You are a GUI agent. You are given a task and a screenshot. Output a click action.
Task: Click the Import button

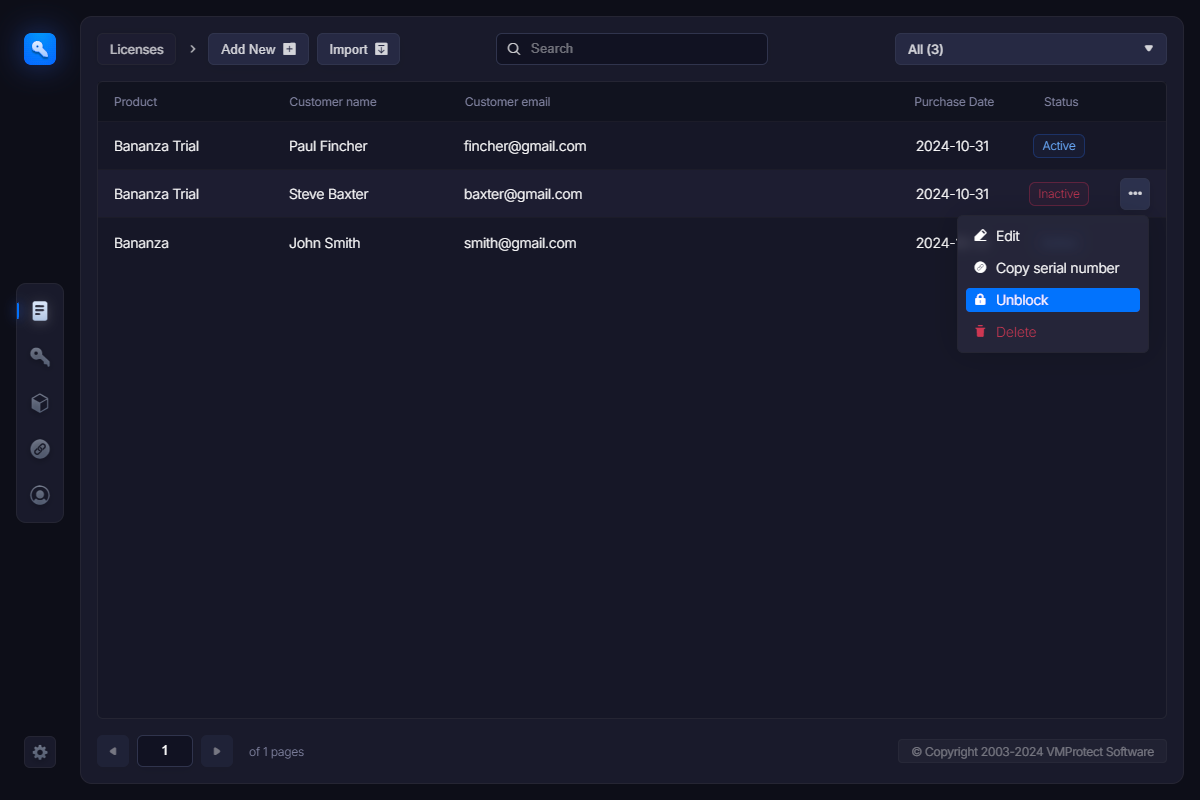[358, 49]
